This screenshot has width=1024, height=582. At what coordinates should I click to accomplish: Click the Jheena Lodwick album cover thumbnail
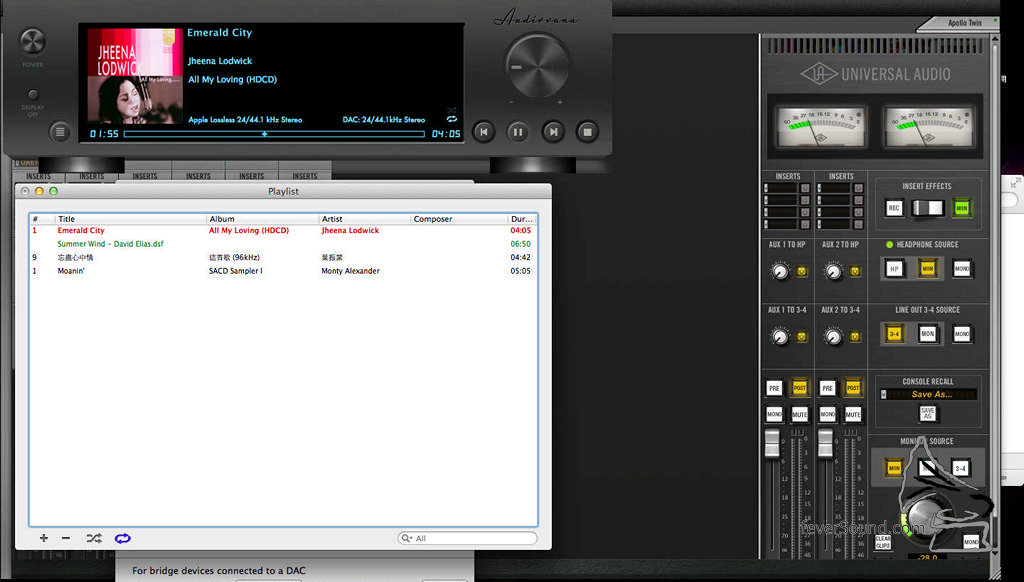click(x=135, y=76)
